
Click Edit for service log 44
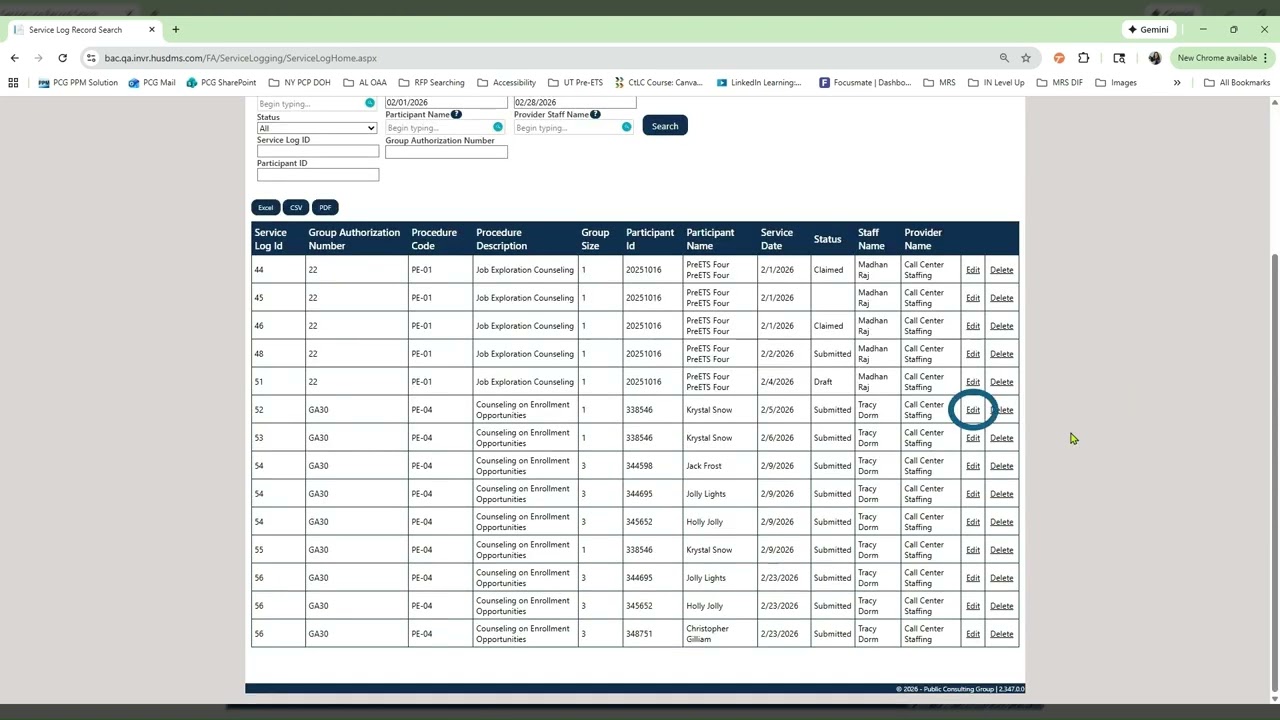tap(973, 270)
